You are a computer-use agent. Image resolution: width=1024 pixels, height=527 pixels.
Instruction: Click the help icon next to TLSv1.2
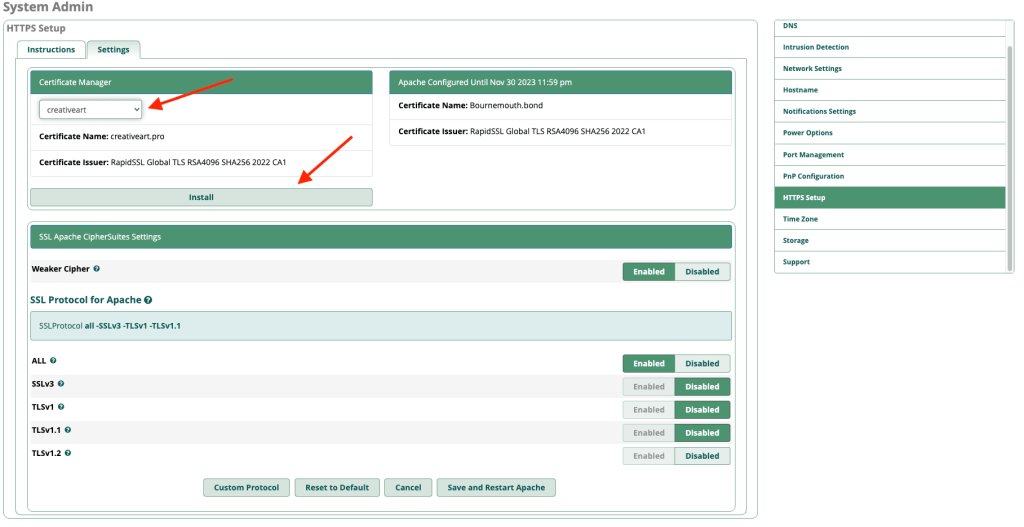coord(68,453)
